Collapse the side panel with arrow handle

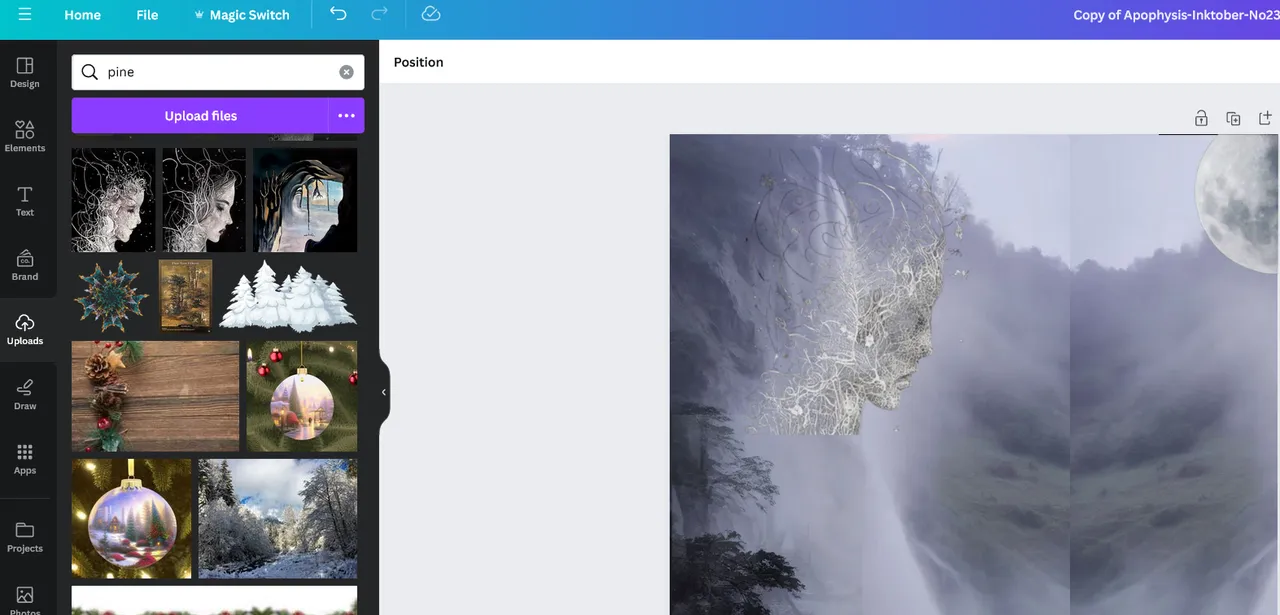[x=384, y=392]
